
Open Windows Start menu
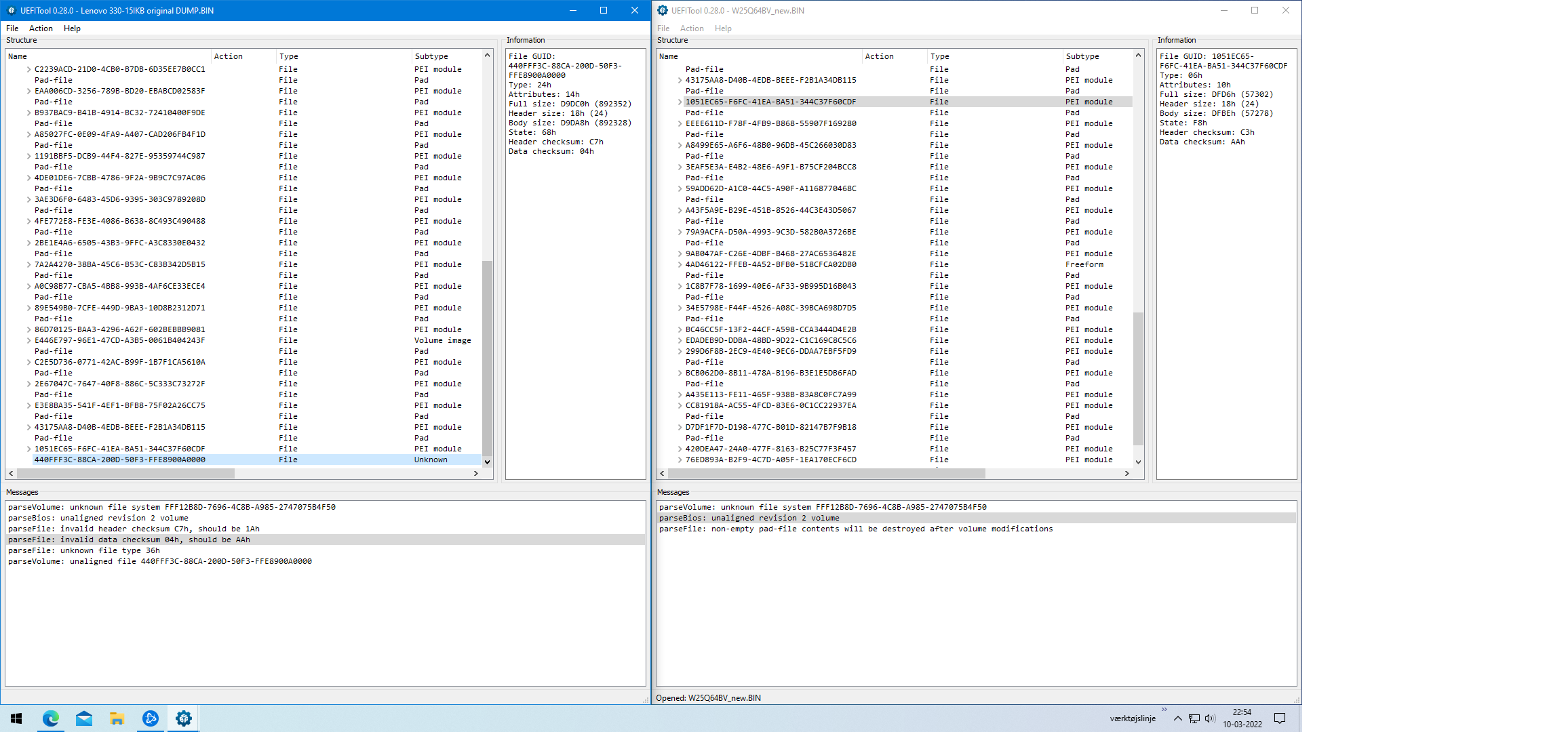[x=16, y=718]
